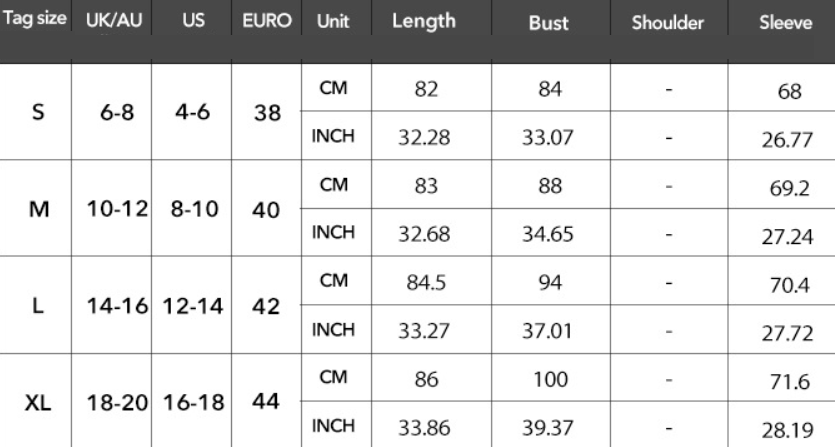The width and height of the screenshot is (835, 447).
Task: Click the XL tag size cell
Action: 38,401
